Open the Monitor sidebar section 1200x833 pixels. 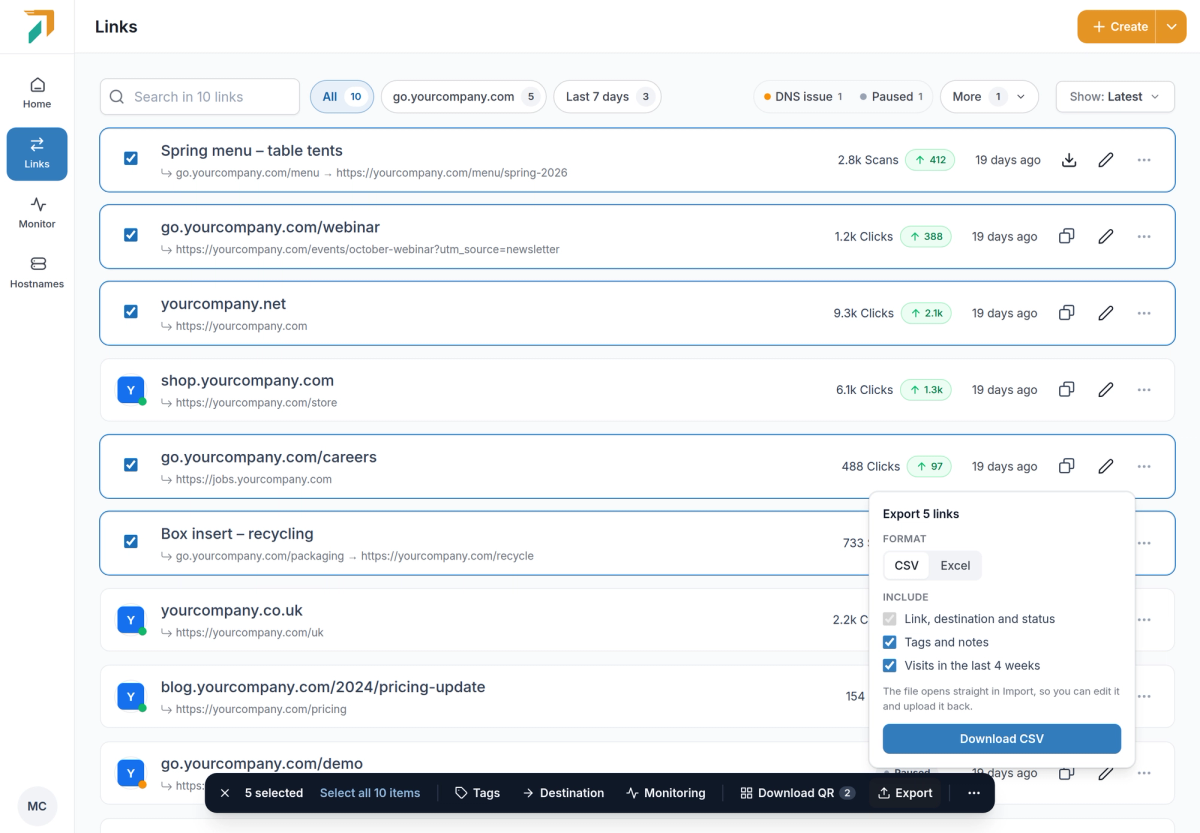tap(37, 213)
